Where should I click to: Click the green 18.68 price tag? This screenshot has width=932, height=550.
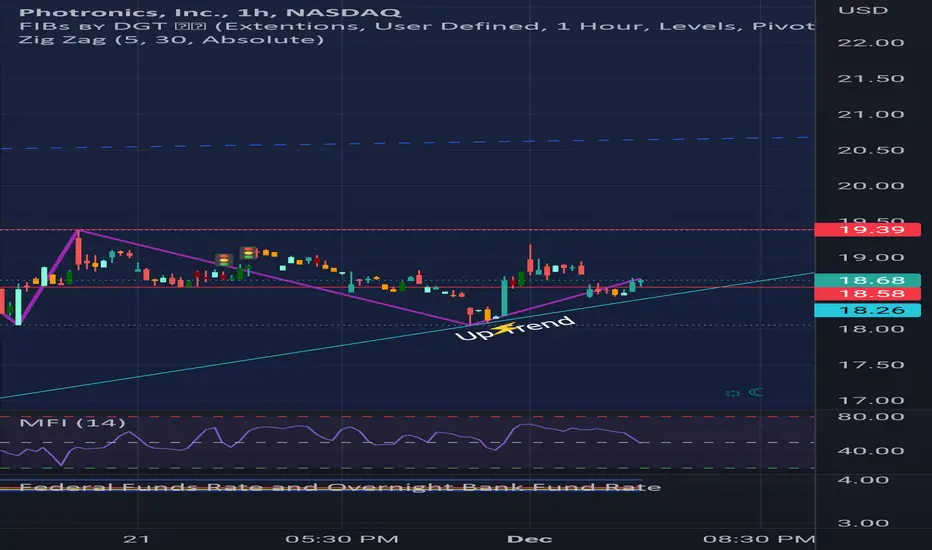(867, 280)
